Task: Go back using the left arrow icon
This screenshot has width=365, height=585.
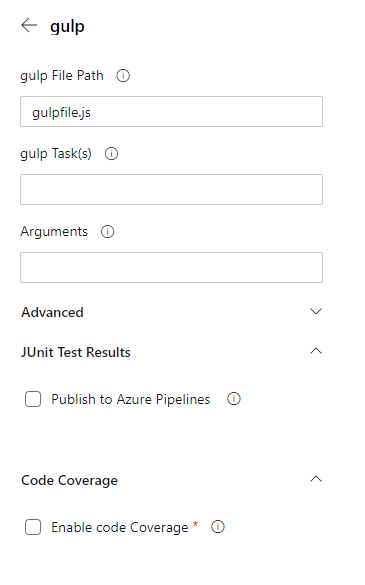Action: pyautogui.click(x=29, y=25)
